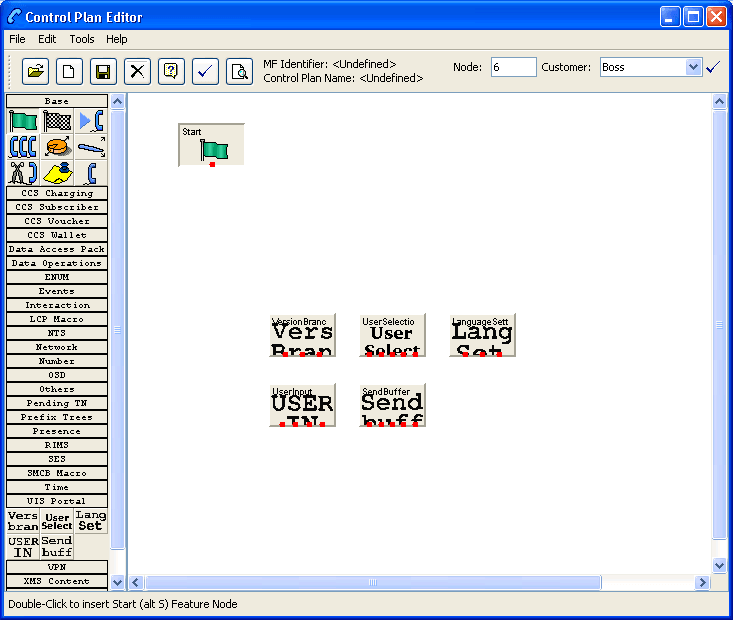Image resolution: width=733 pixels, height=620 pixels.
Task: Open the Tools menu
Action: 82,39
